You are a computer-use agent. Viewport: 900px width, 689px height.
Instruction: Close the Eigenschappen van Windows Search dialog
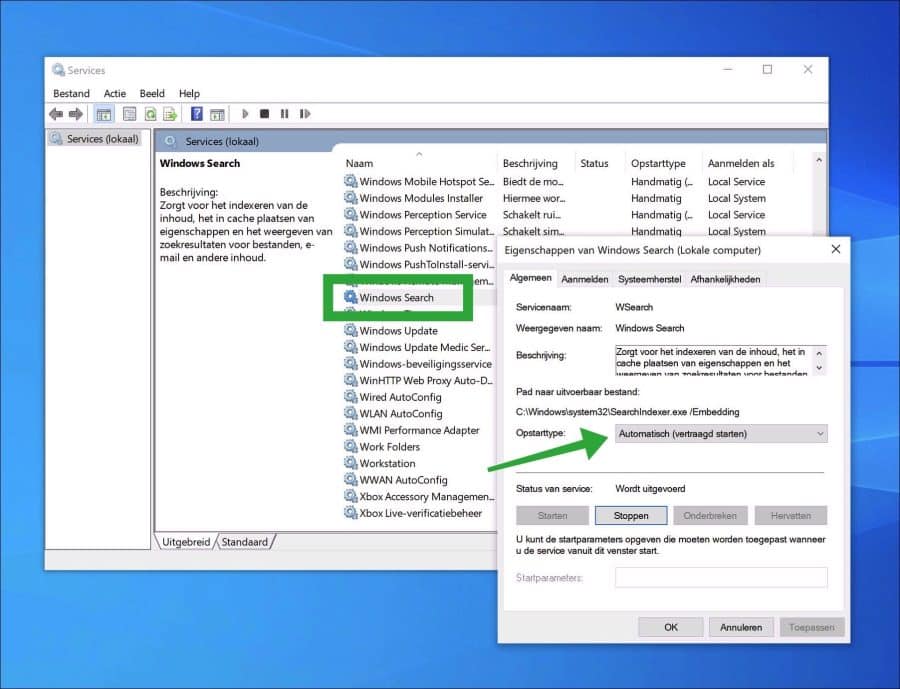pyautogui.click(x=836, y=249)
